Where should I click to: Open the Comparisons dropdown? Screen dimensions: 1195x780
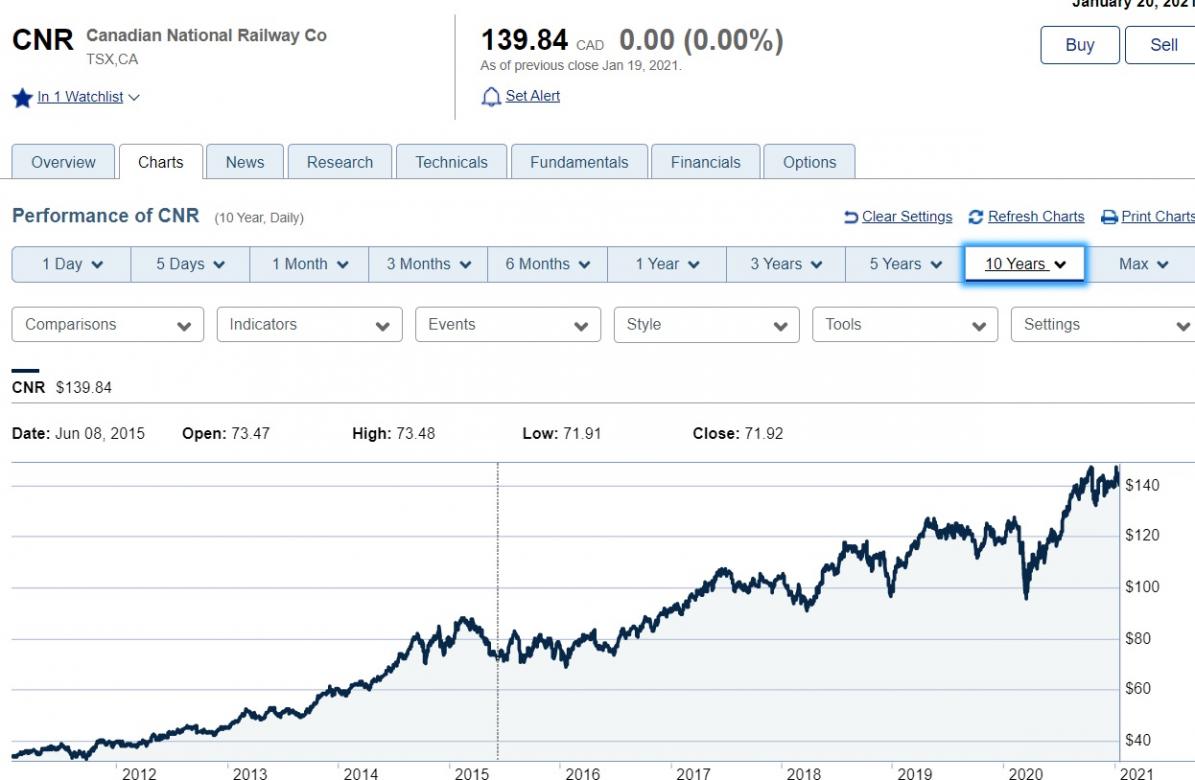coord(108,325)
